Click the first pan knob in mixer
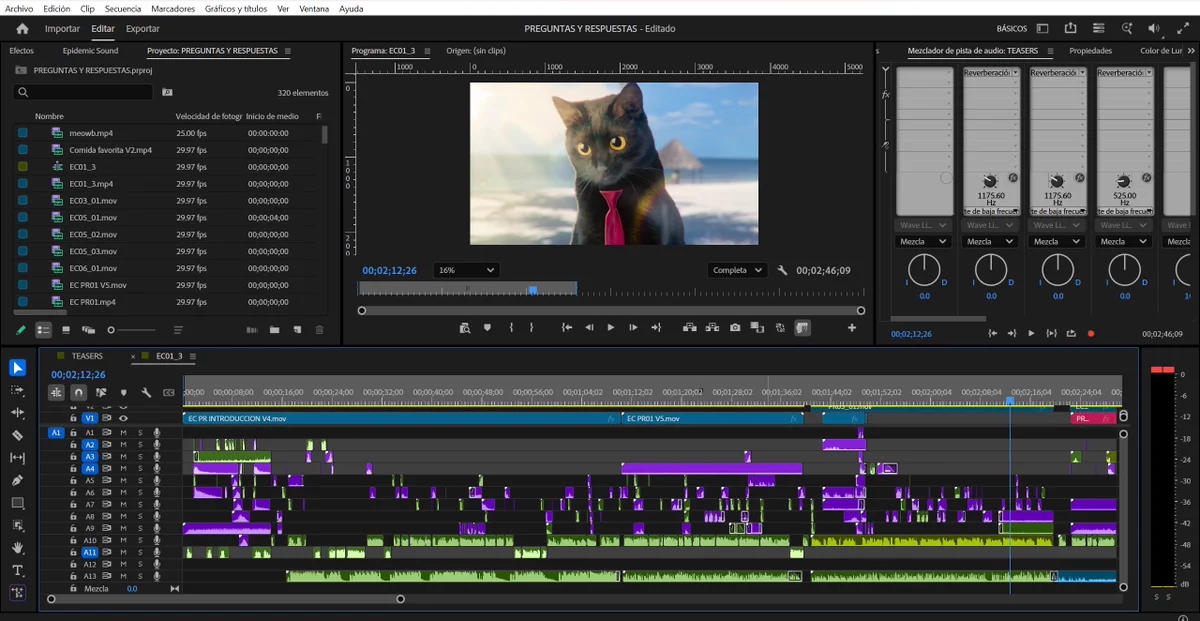 tap(924, 269)
